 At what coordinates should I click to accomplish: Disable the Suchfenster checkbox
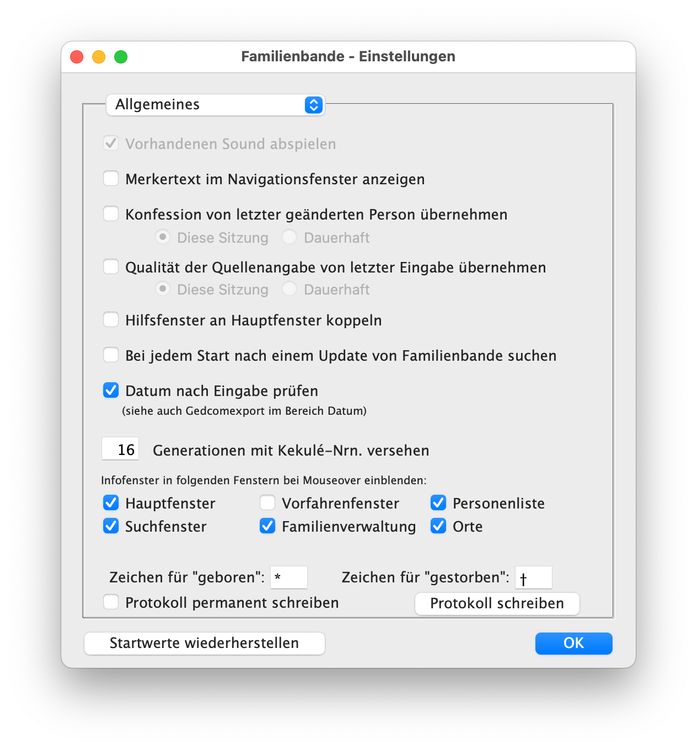[x=111, y=526]
